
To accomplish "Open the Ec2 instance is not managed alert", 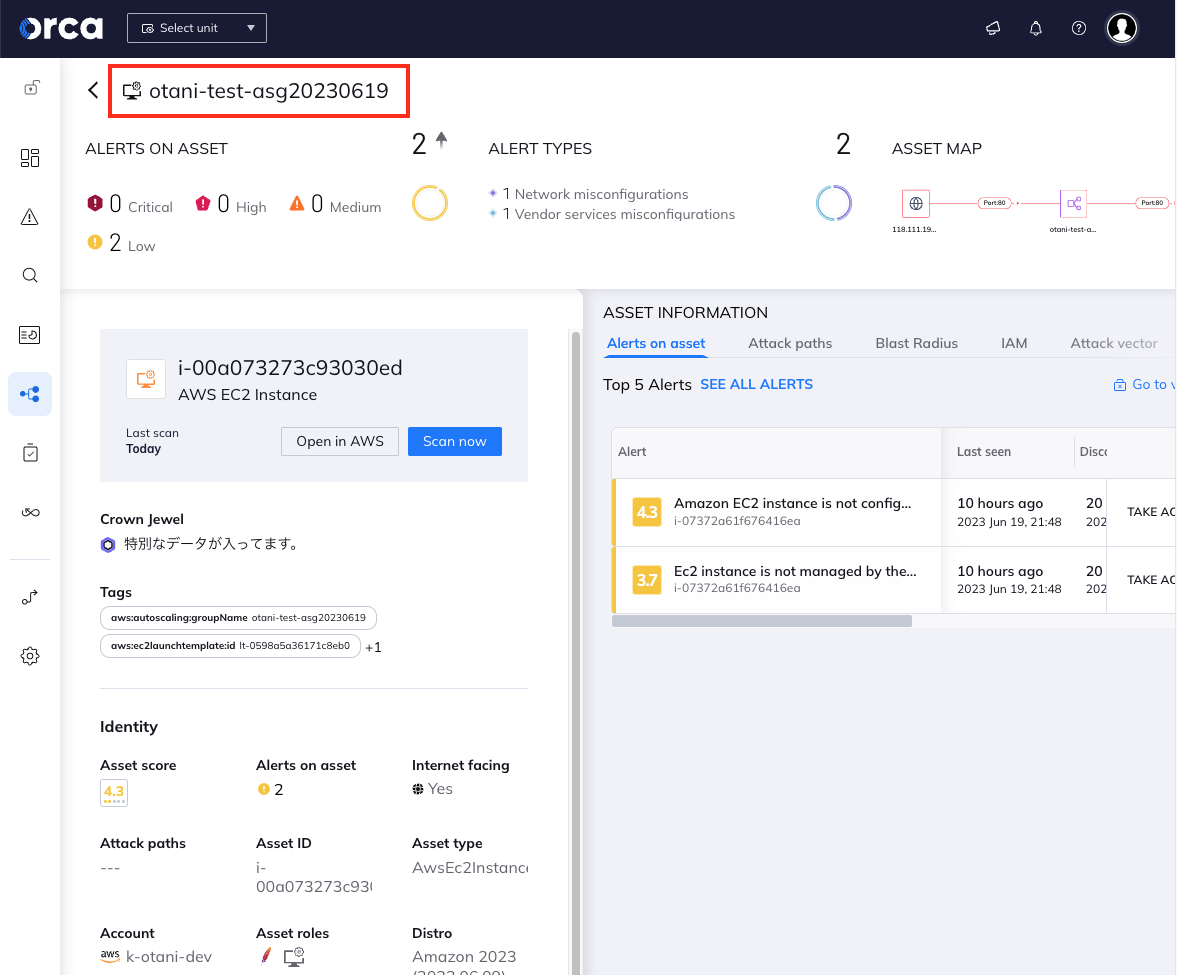I will [795, 571].
